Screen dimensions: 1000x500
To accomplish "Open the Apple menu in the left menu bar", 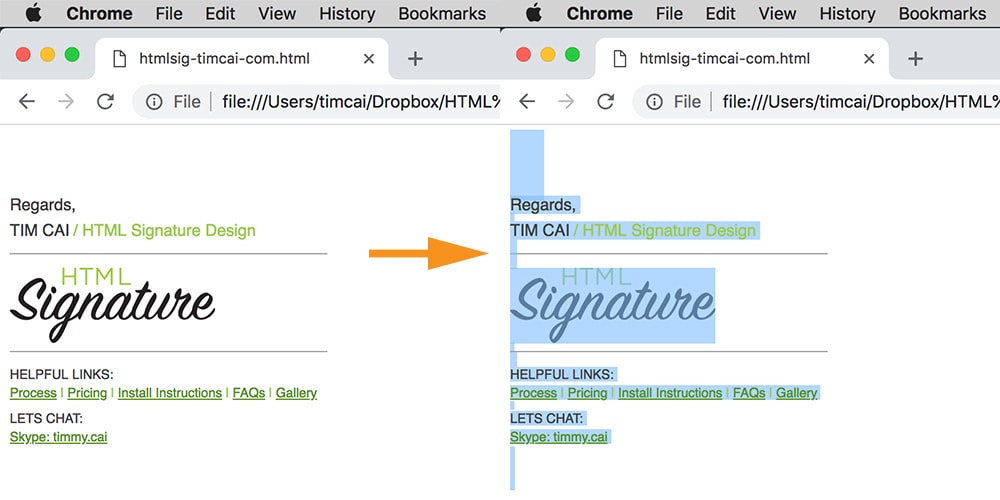I will click(34, 14).
